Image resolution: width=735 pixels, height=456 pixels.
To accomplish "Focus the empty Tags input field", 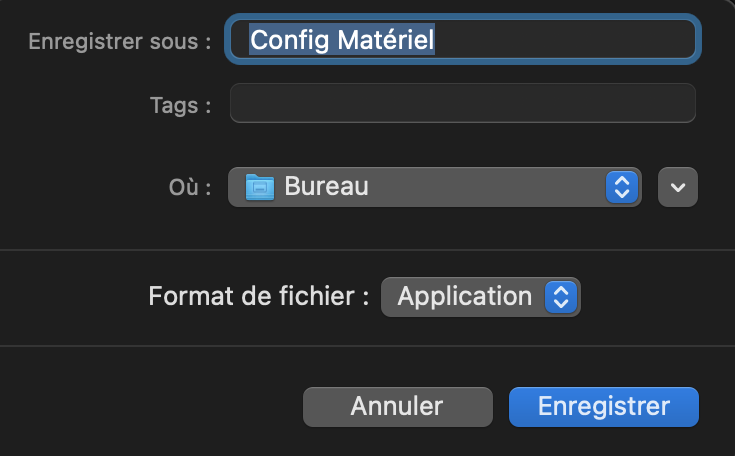I will coord(462,103).
